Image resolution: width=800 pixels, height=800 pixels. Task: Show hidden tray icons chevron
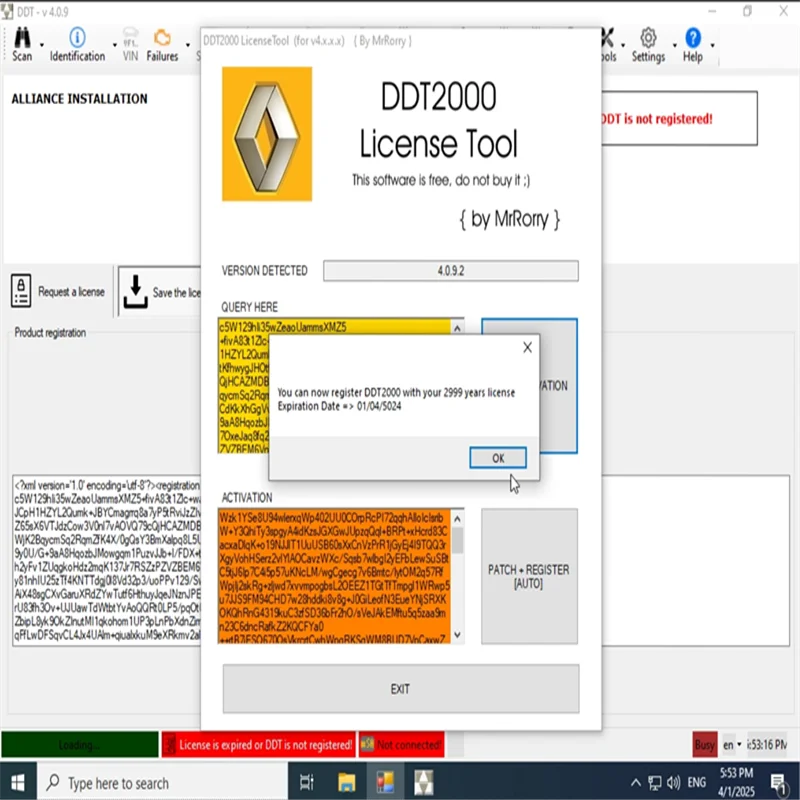click(636, 782)
